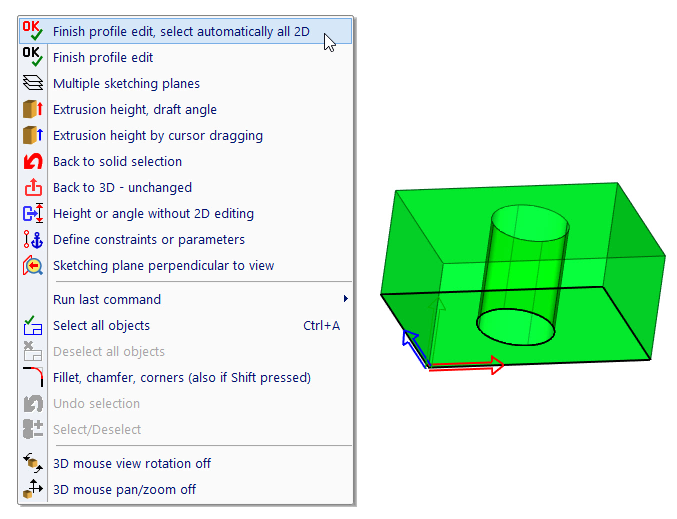
Task: Choose Finish profile edit, select automatically all 2D
Action: [x=181, y=32]
